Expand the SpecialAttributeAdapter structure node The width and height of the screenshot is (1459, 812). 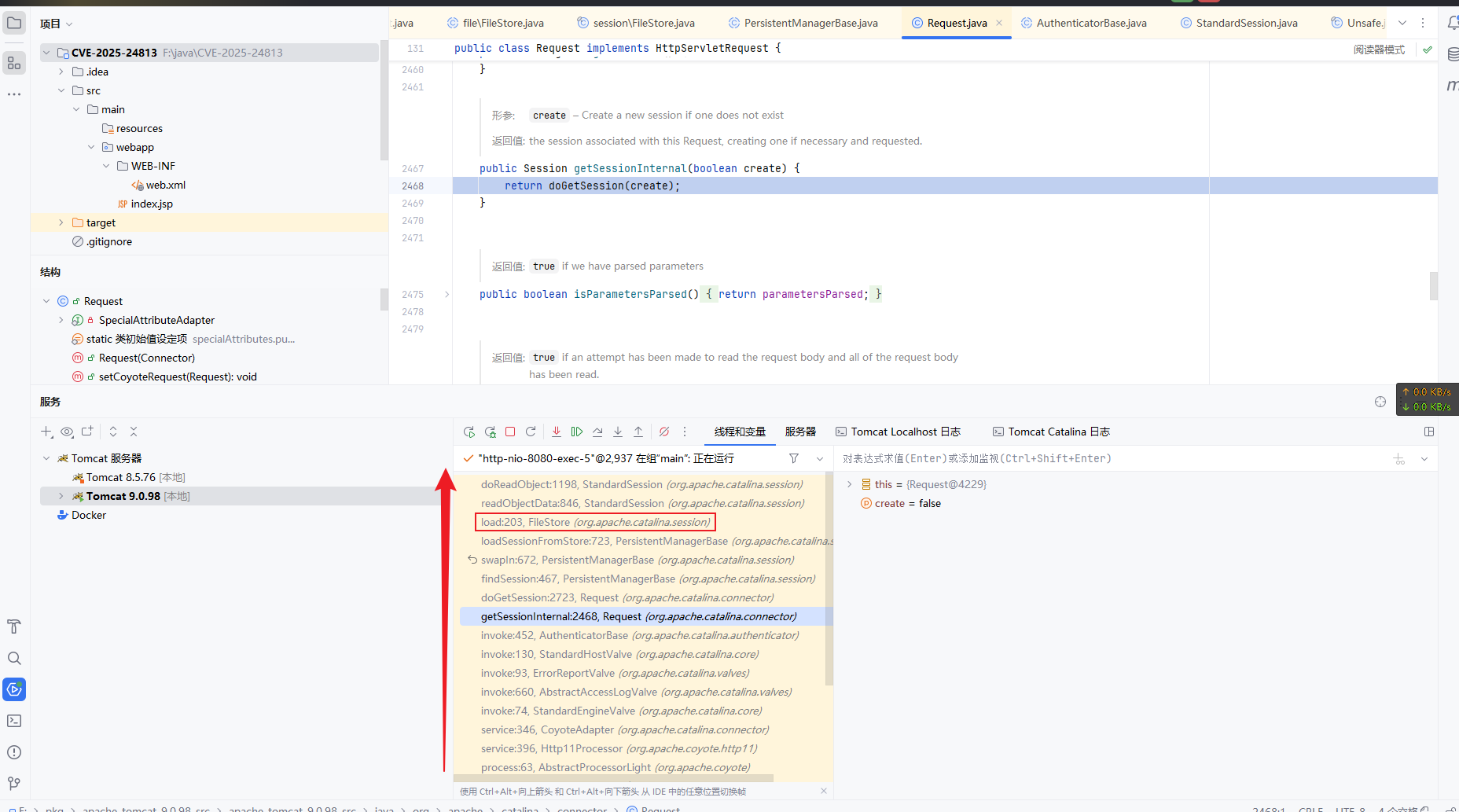point(61,320)
